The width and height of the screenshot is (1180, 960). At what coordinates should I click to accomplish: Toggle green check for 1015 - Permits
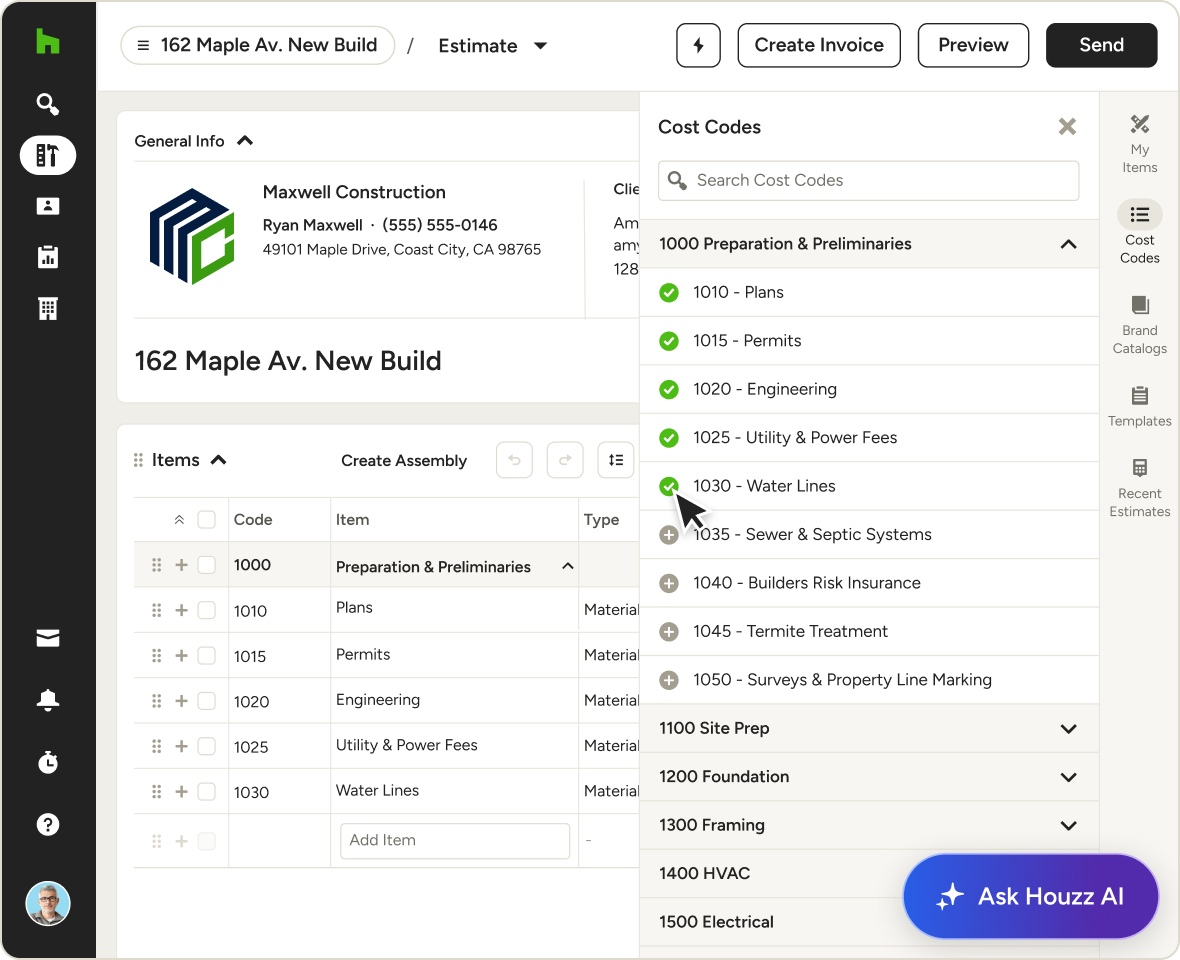[x=669, y=341]
